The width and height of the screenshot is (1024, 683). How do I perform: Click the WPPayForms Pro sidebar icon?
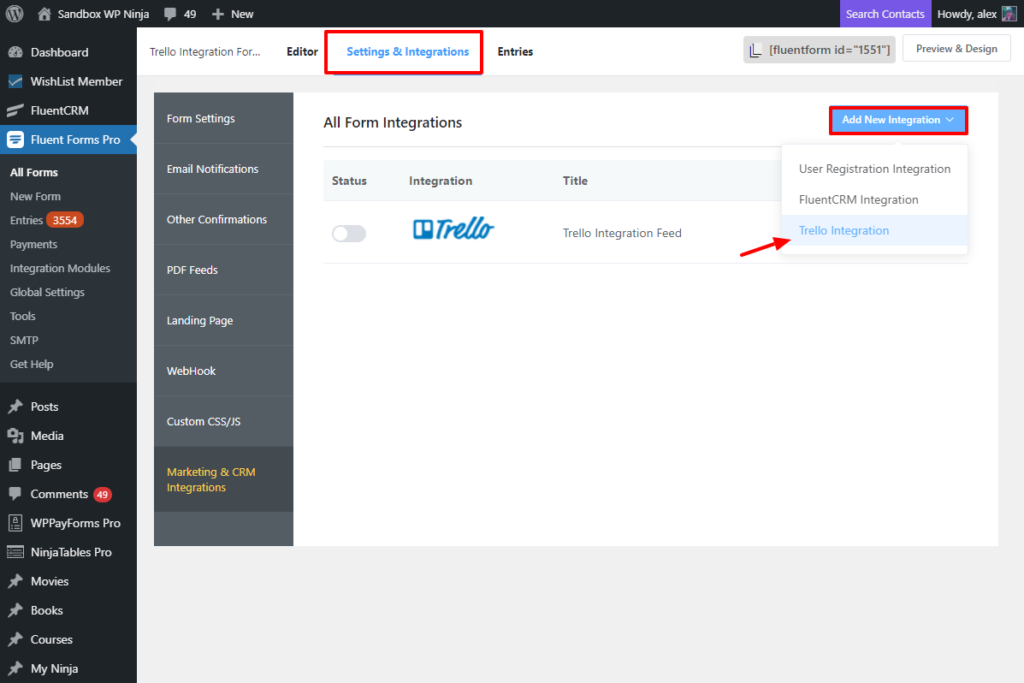pos(16,523)
